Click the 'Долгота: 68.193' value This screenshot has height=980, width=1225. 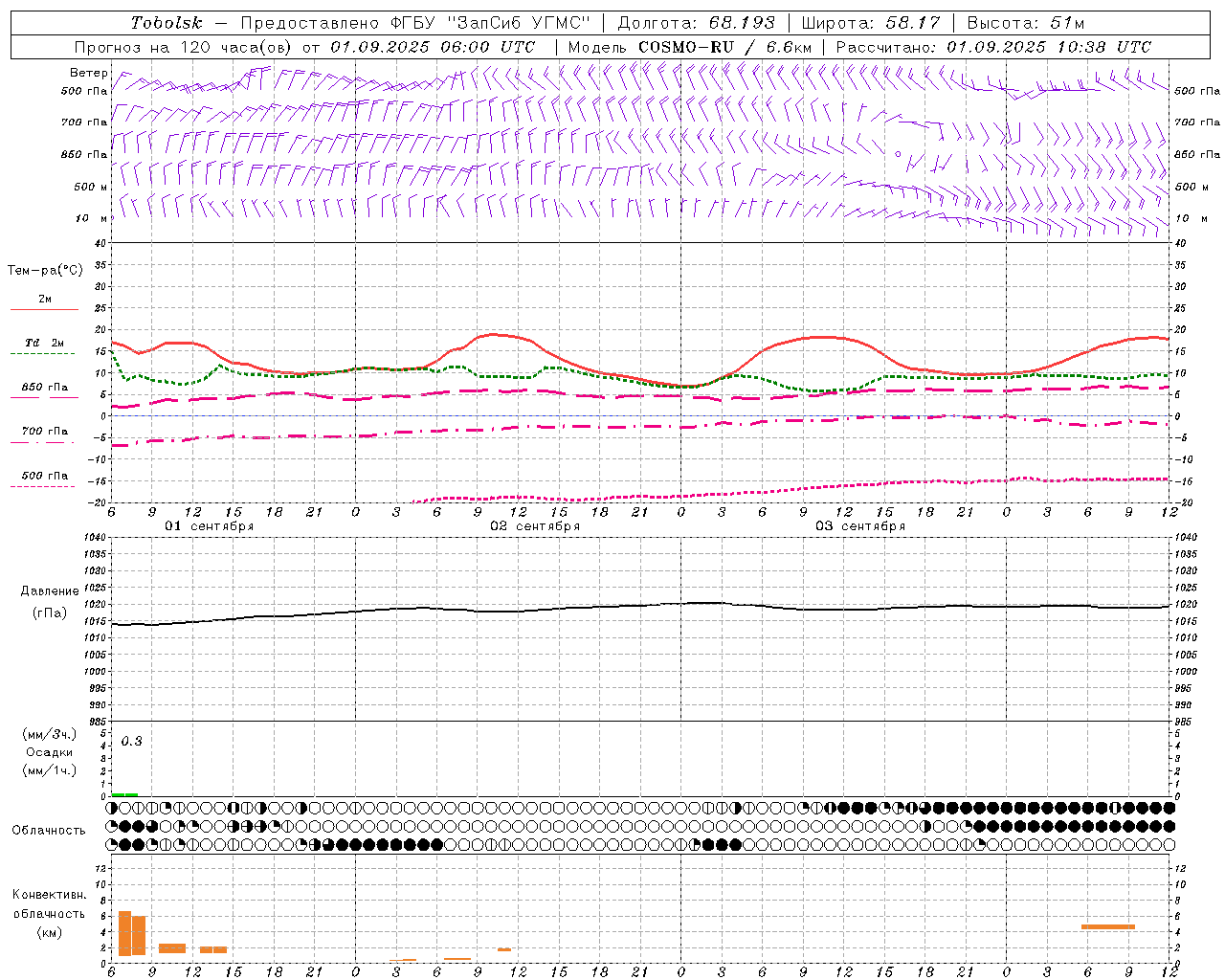pos(697,23)
